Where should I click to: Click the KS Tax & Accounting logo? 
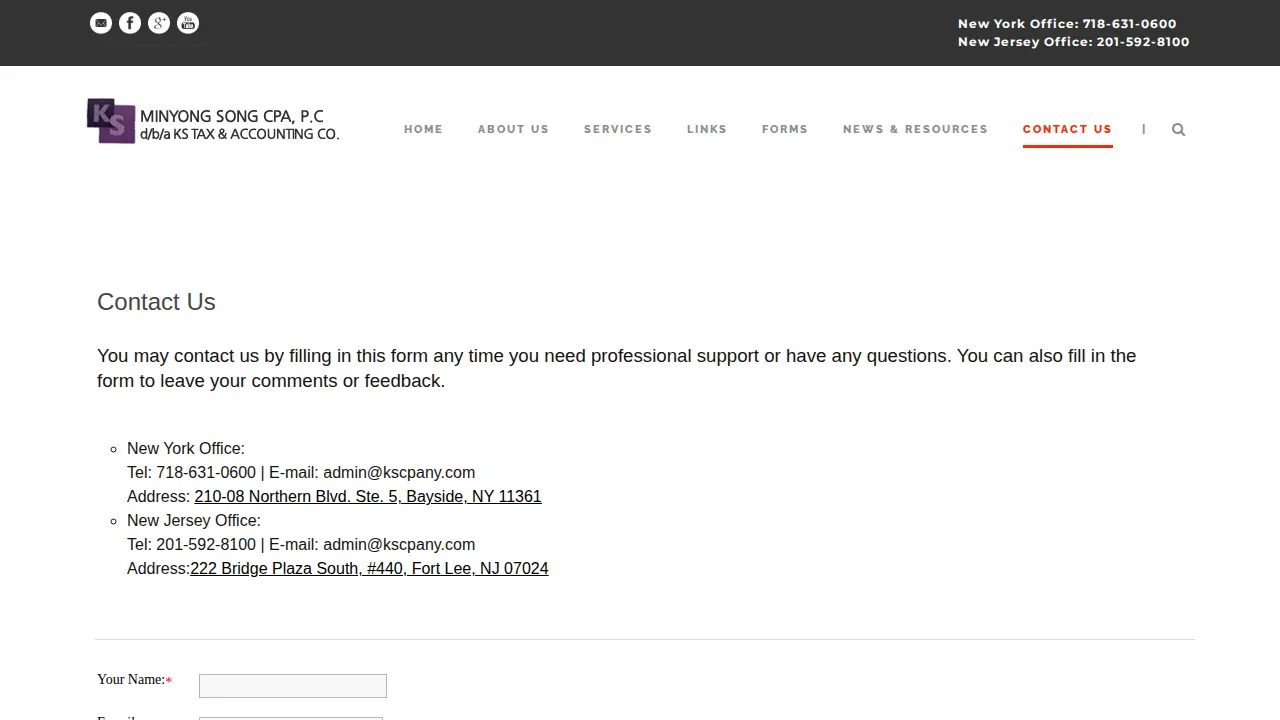tap(213, 121)
